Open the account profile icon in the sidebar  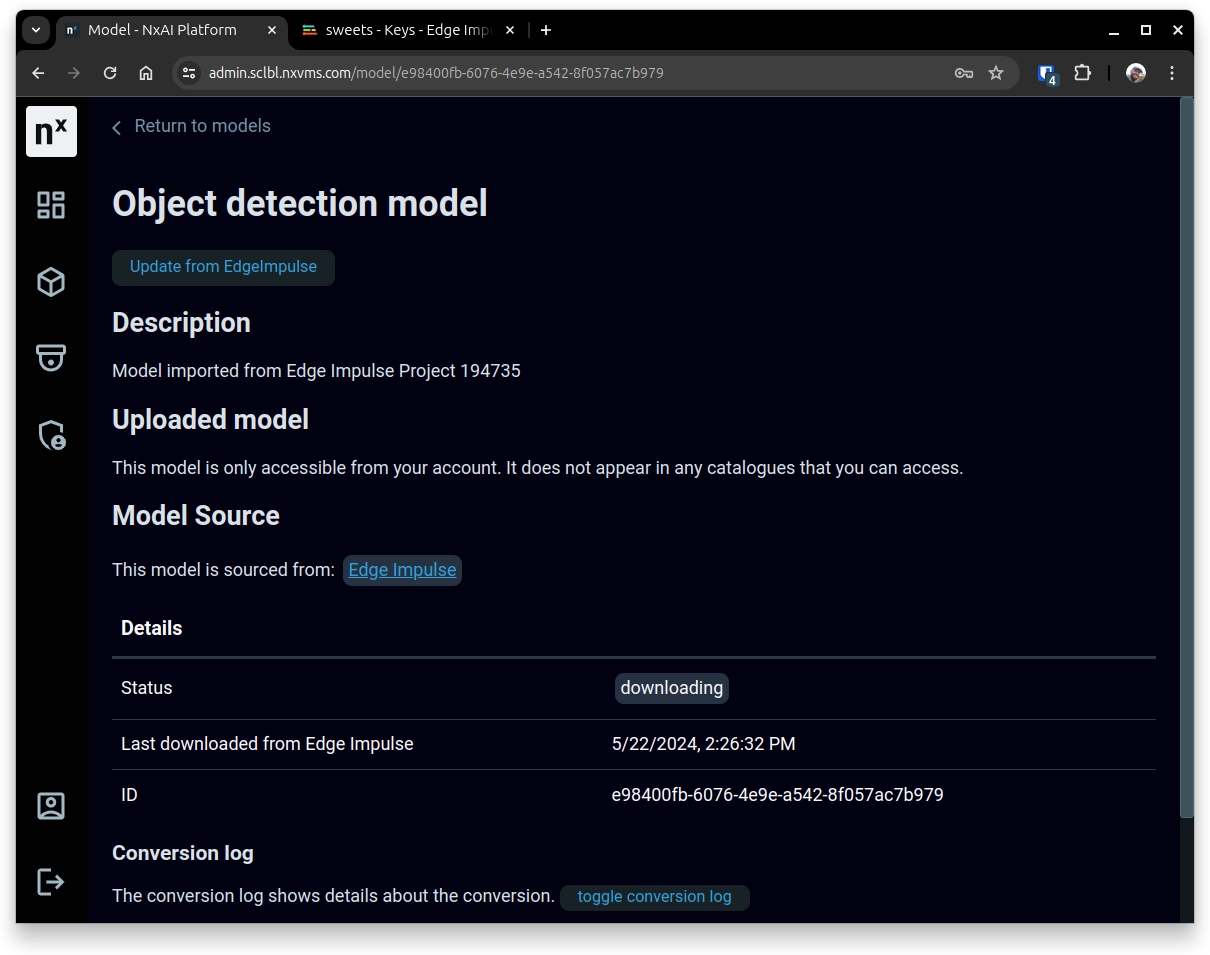(x=51, y=806)
